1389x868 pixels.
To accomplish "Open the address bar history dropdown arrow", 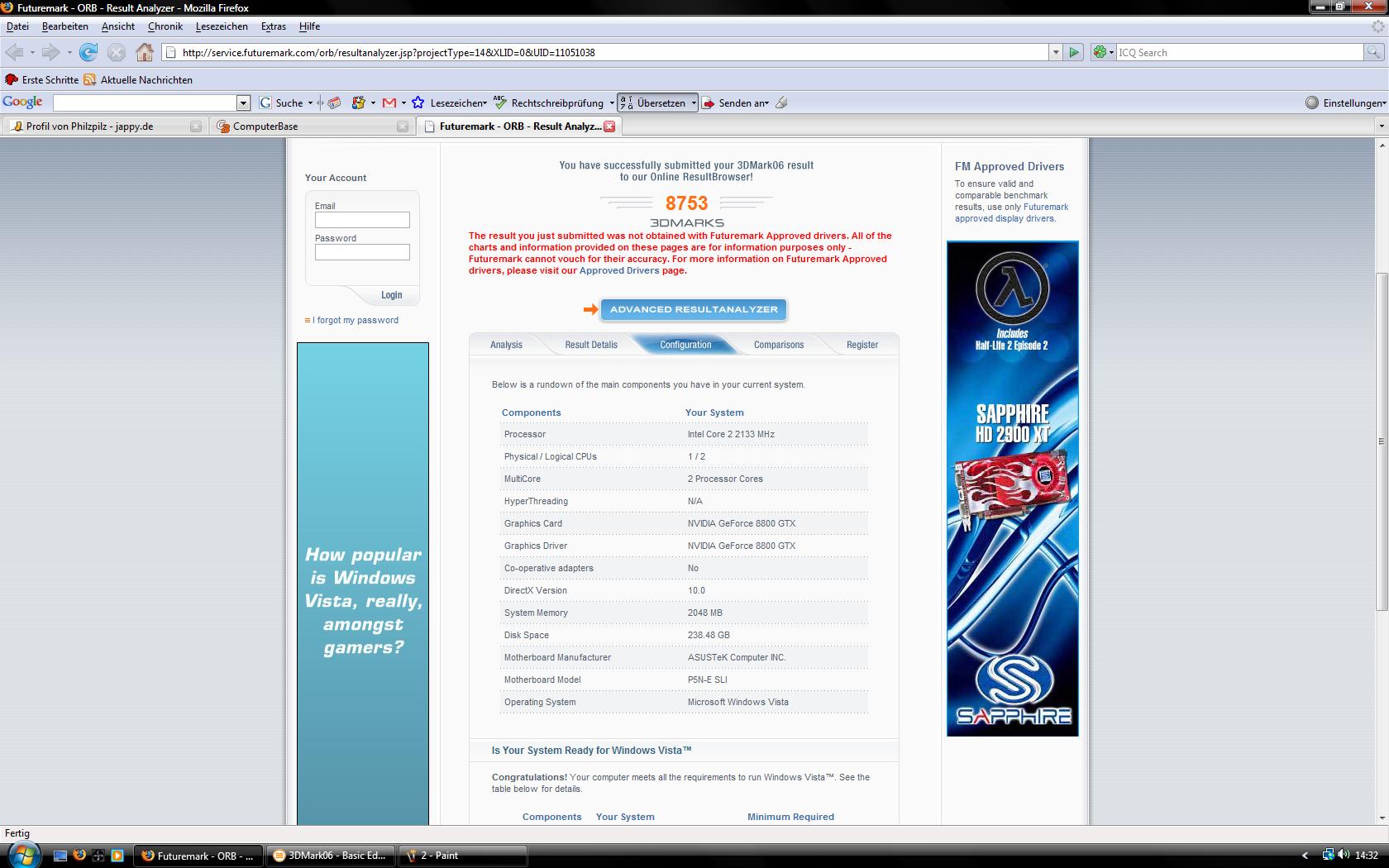I will (x=1056, y=52).
